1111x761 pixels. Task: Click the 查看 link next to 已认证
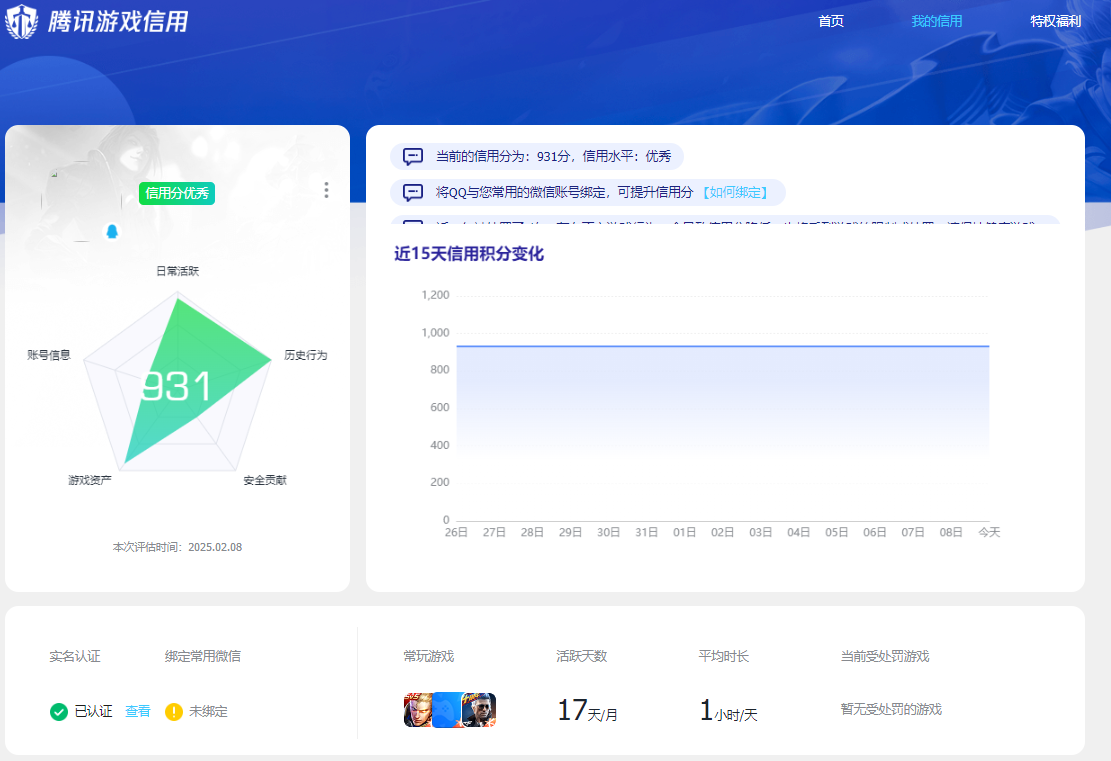pyautogui.click(x=137, y=711)
